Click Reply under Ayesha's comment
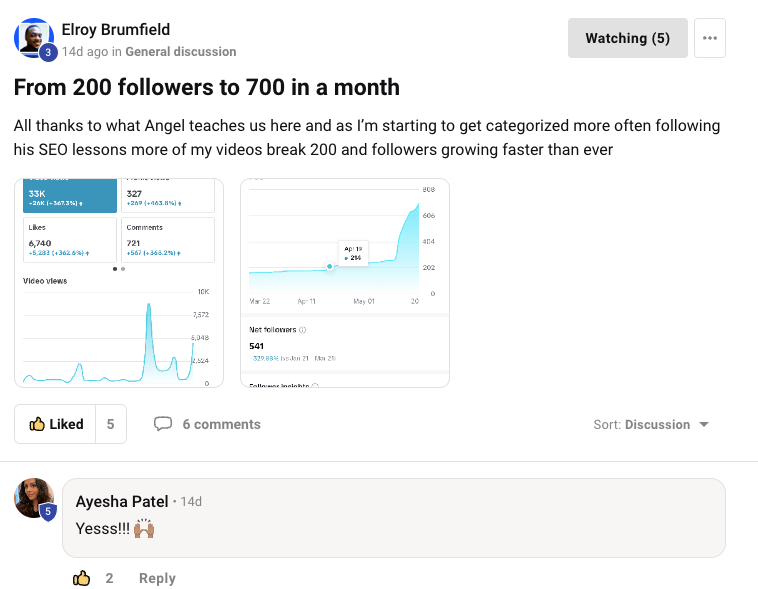Screen dimensions: 758x589 point(157,578)
